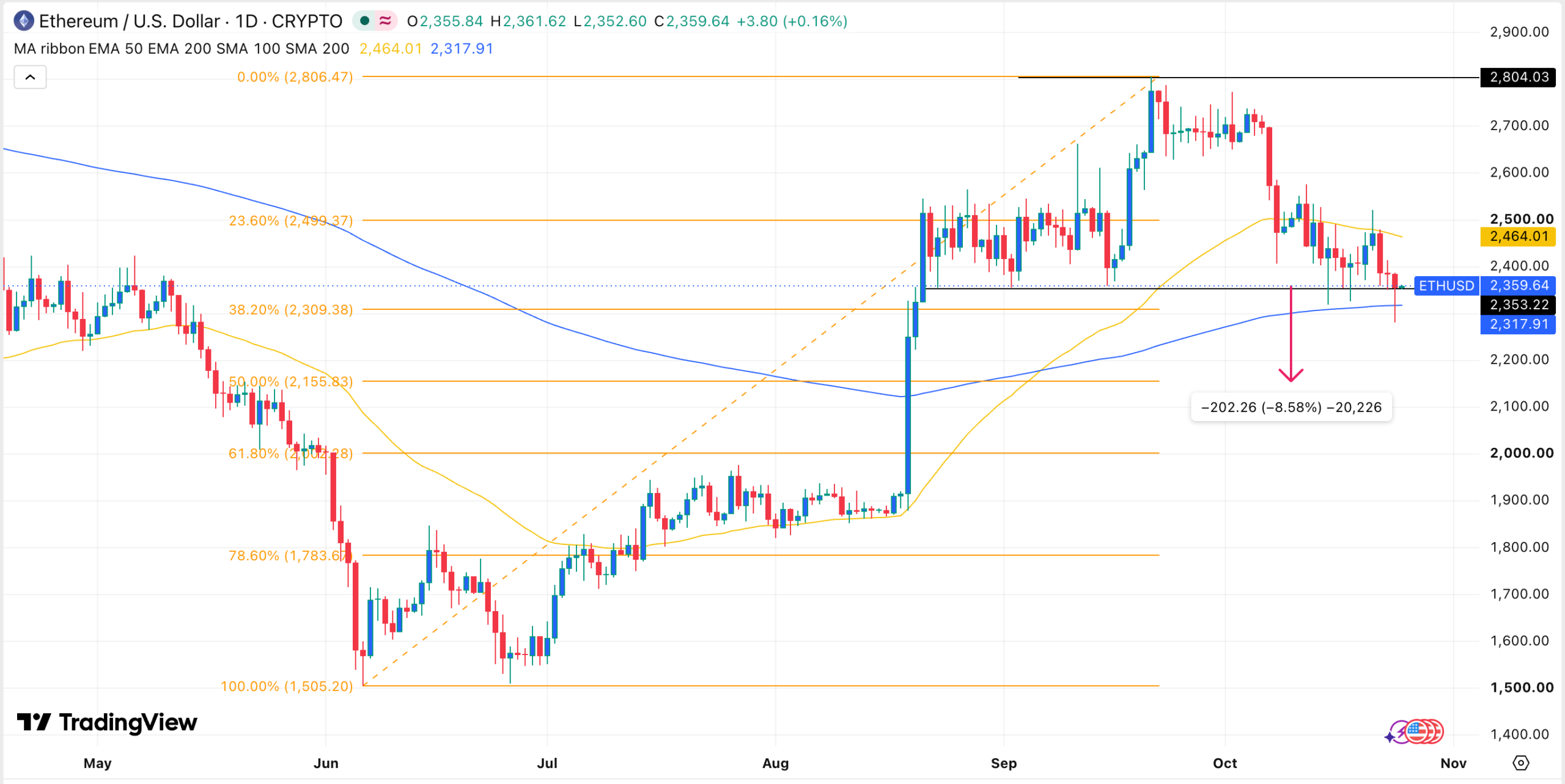The height and width of the screenshot is (784, 1565).
Task: Click the yellow 2,464.01 price axis tag
Action: [1517, 236]
